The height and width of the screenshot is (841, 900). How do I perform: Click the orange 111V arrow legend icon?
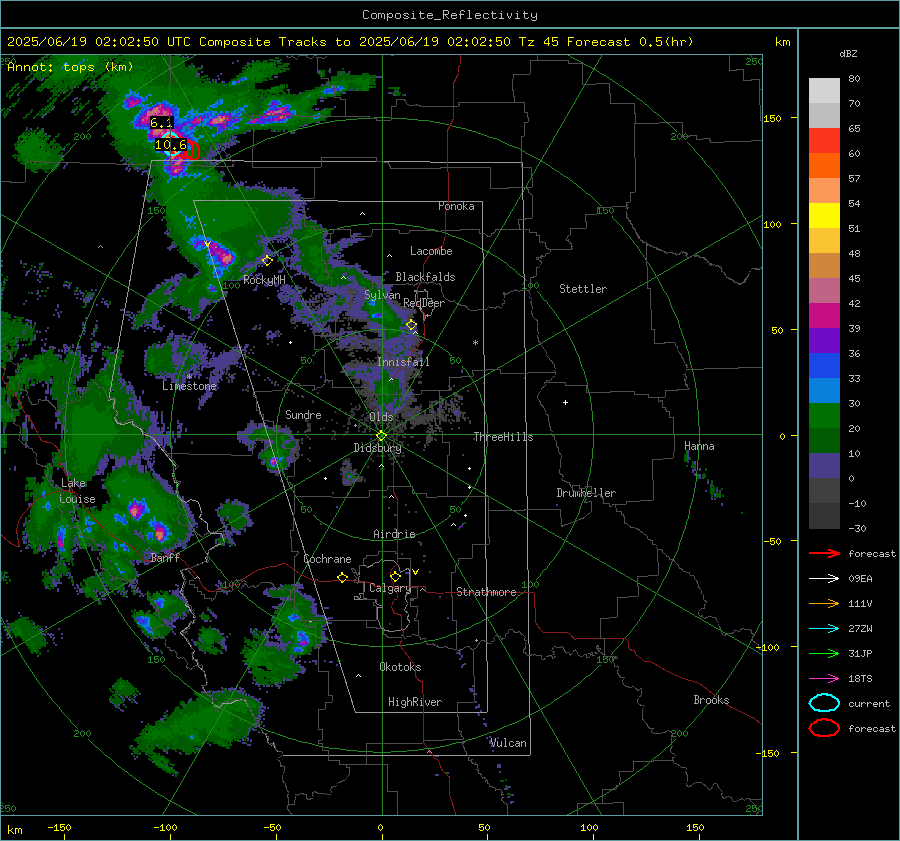[x=824, y=603]
